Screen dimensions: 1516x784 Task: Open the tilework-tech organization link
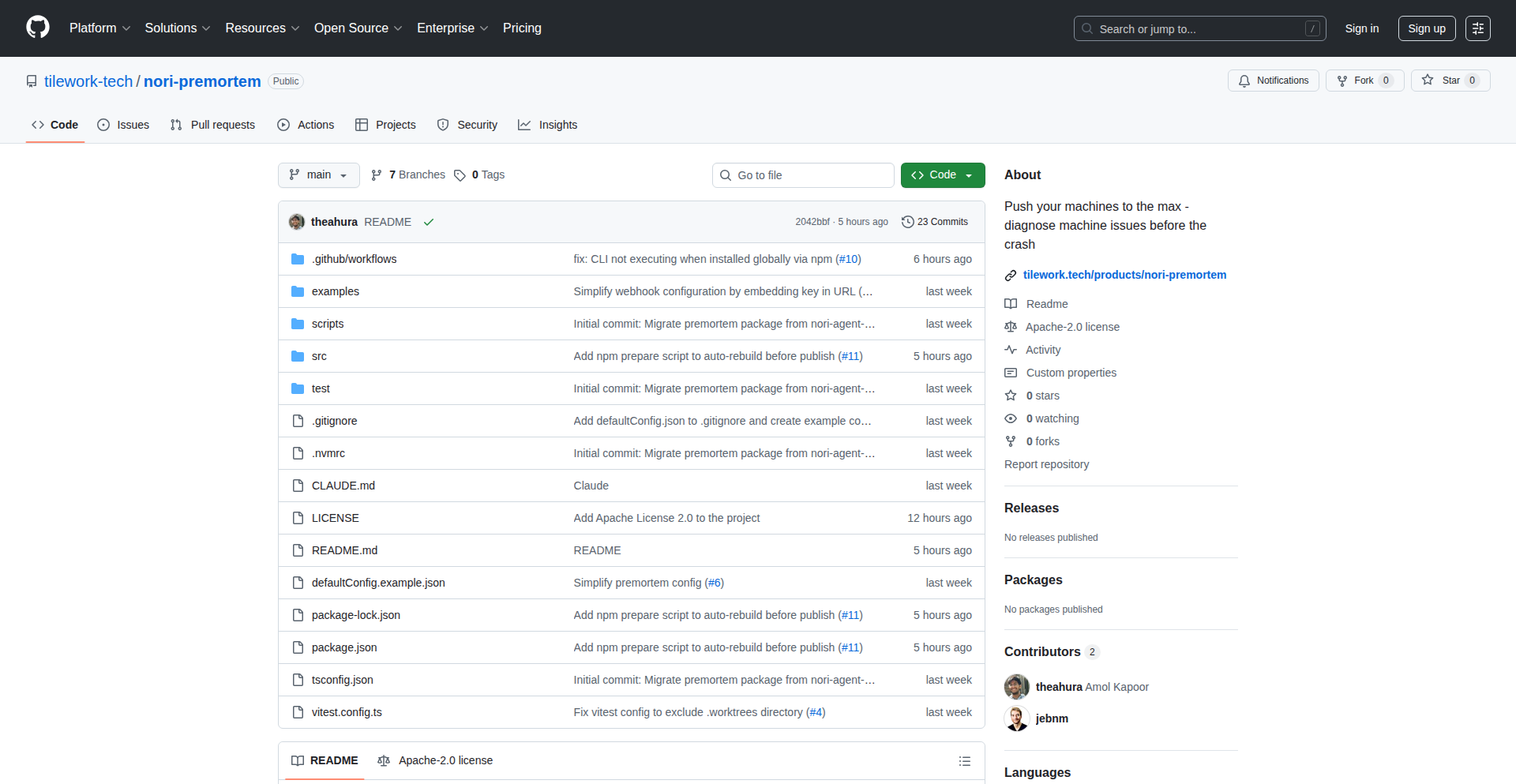(x=88, y=81)
